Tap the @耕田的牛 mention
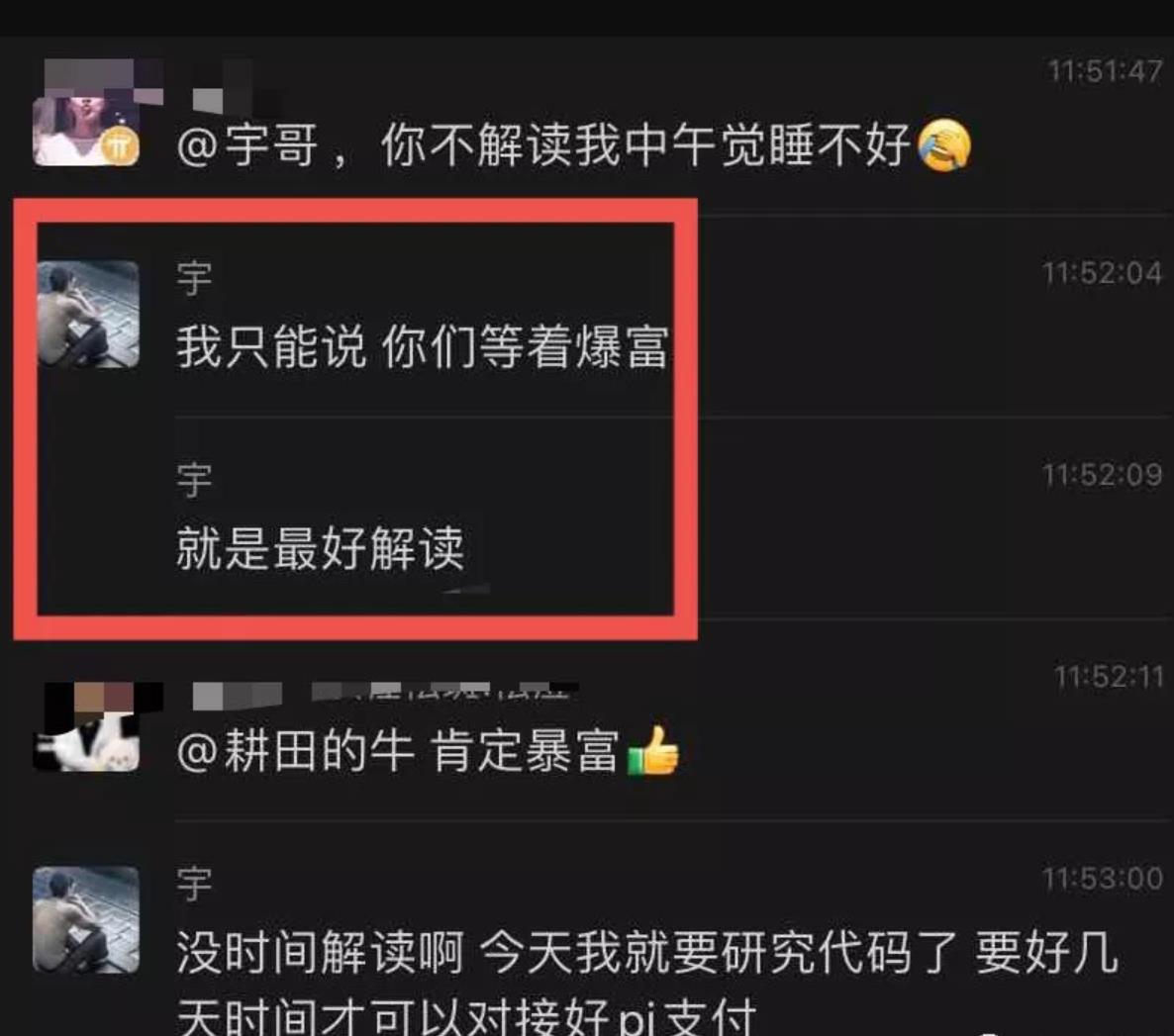The height and width of the screenshot is (1036, 1174). coord(295,751)
